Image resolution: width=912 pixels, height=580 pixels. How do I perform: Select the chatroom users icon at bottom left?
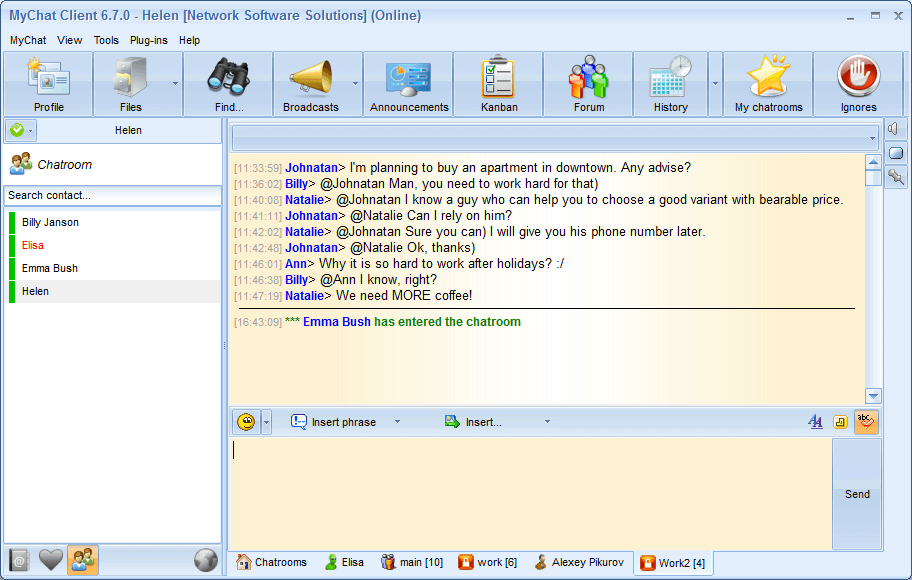coord(83,561)
